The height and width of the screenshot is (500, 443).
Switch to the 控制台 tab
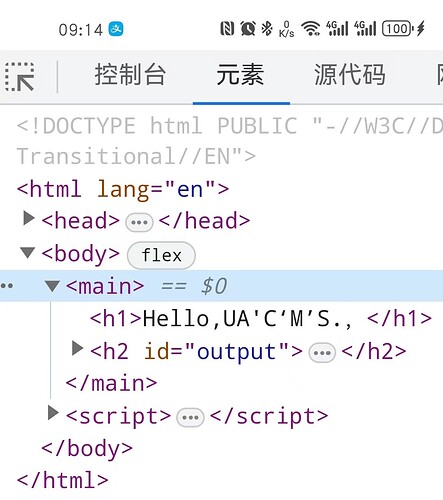coord(130,75)
